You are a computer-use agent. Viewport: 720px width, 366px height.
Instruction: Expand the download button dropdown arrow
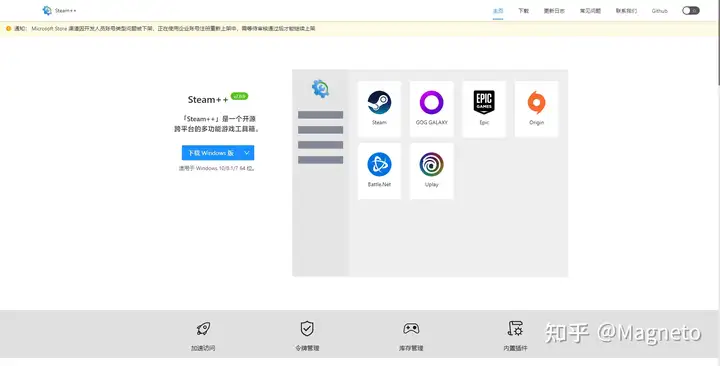pyautogui.click(x=247, y=153)
